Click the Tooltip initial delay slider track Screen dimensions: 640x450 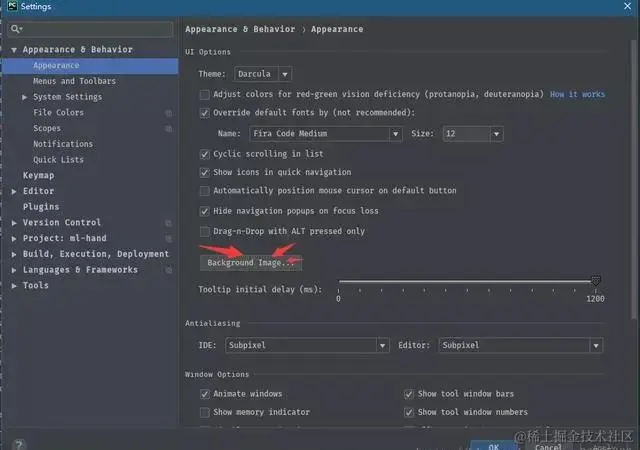(465, 281)
